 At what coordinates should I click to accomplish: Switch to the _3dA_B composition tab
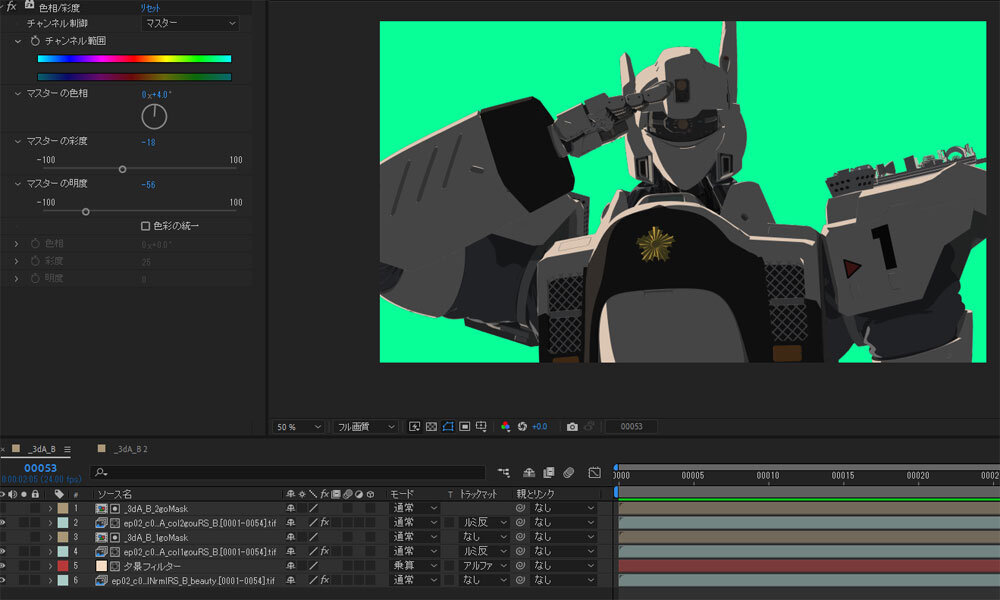41,450
